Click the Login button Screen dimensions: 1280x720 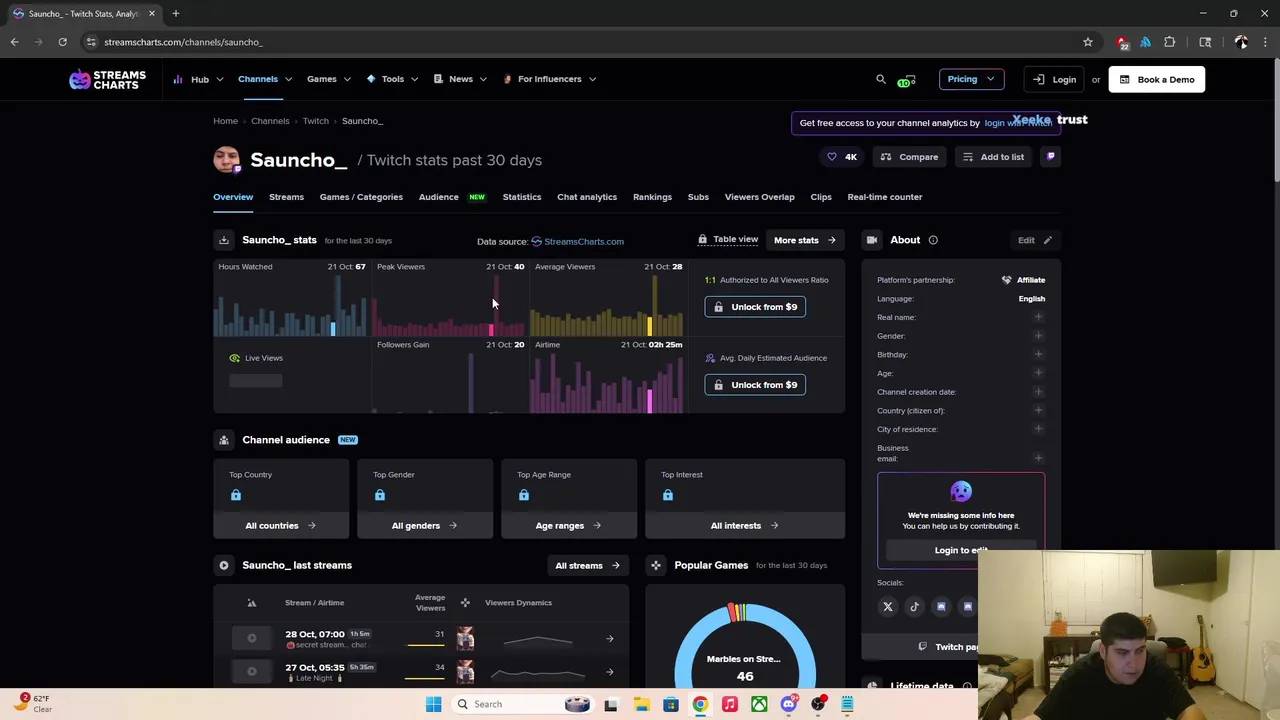[1055, 79]
